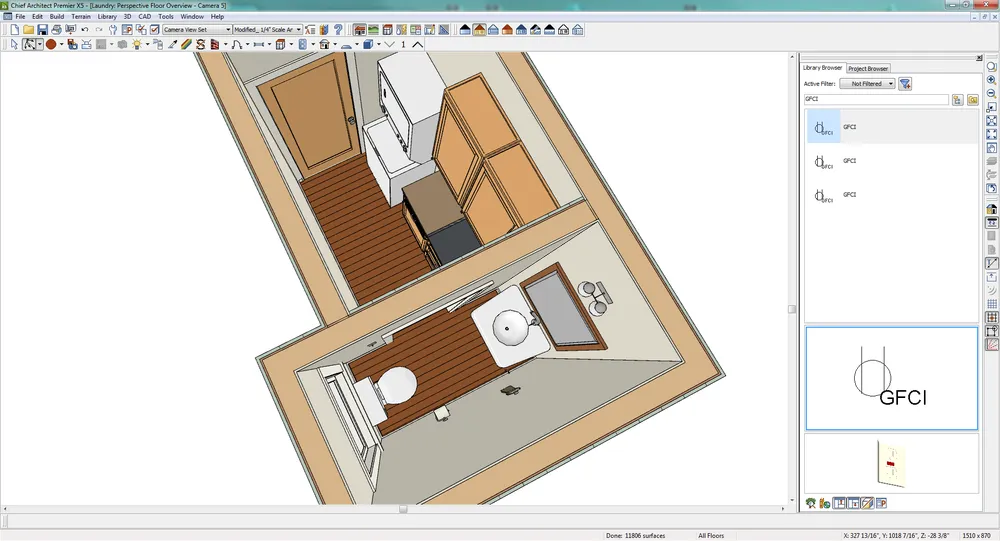Select the third GFCI library item
The image size is (1000, 541).
click(891, 195)
